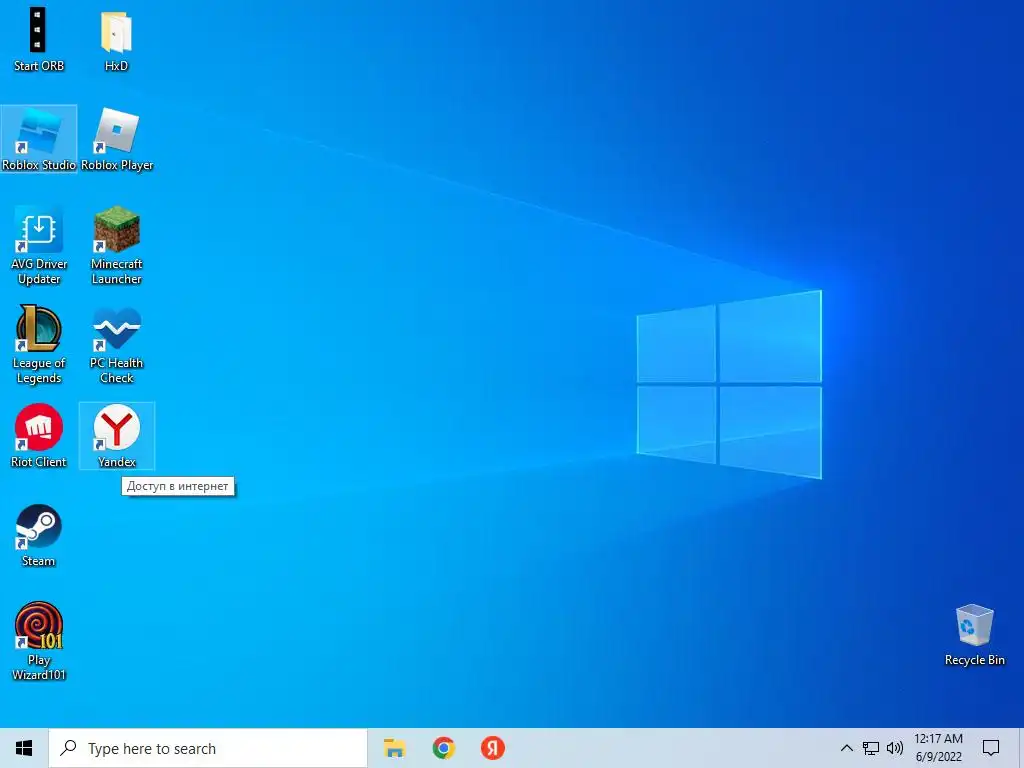The width and height of the screenshot is (1024, 768).
Task: Select the Roblox Player shortcut
Action: point(117,138)
